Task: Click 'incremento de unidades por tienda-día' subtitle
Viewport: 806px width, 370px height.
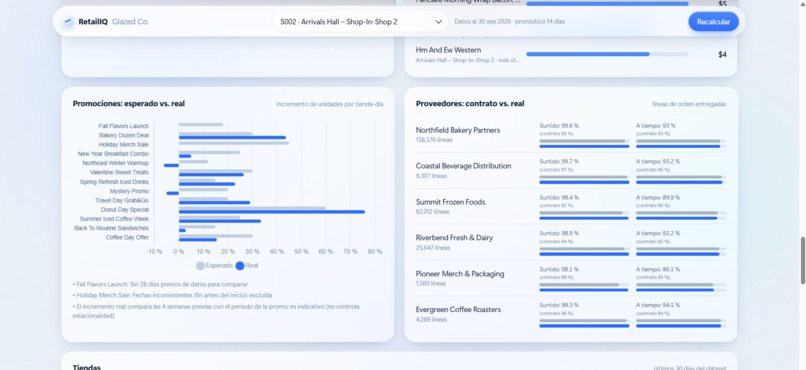Action: click(329, 104)
